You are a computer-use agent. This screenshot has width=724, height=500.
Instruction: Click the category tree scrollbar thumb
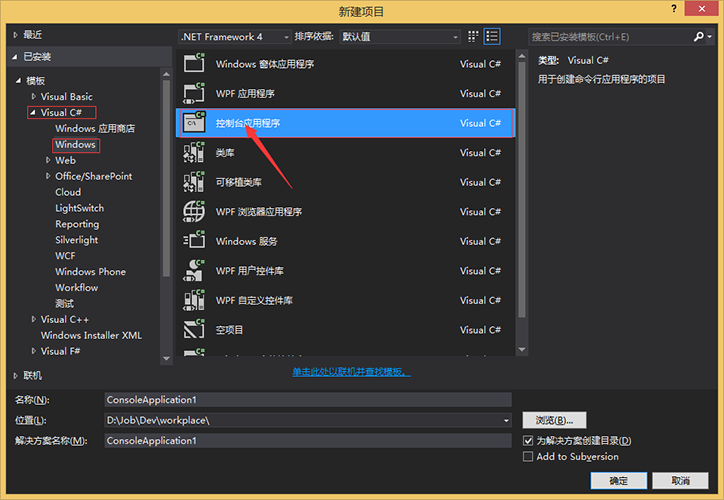[x=166, y=178]
